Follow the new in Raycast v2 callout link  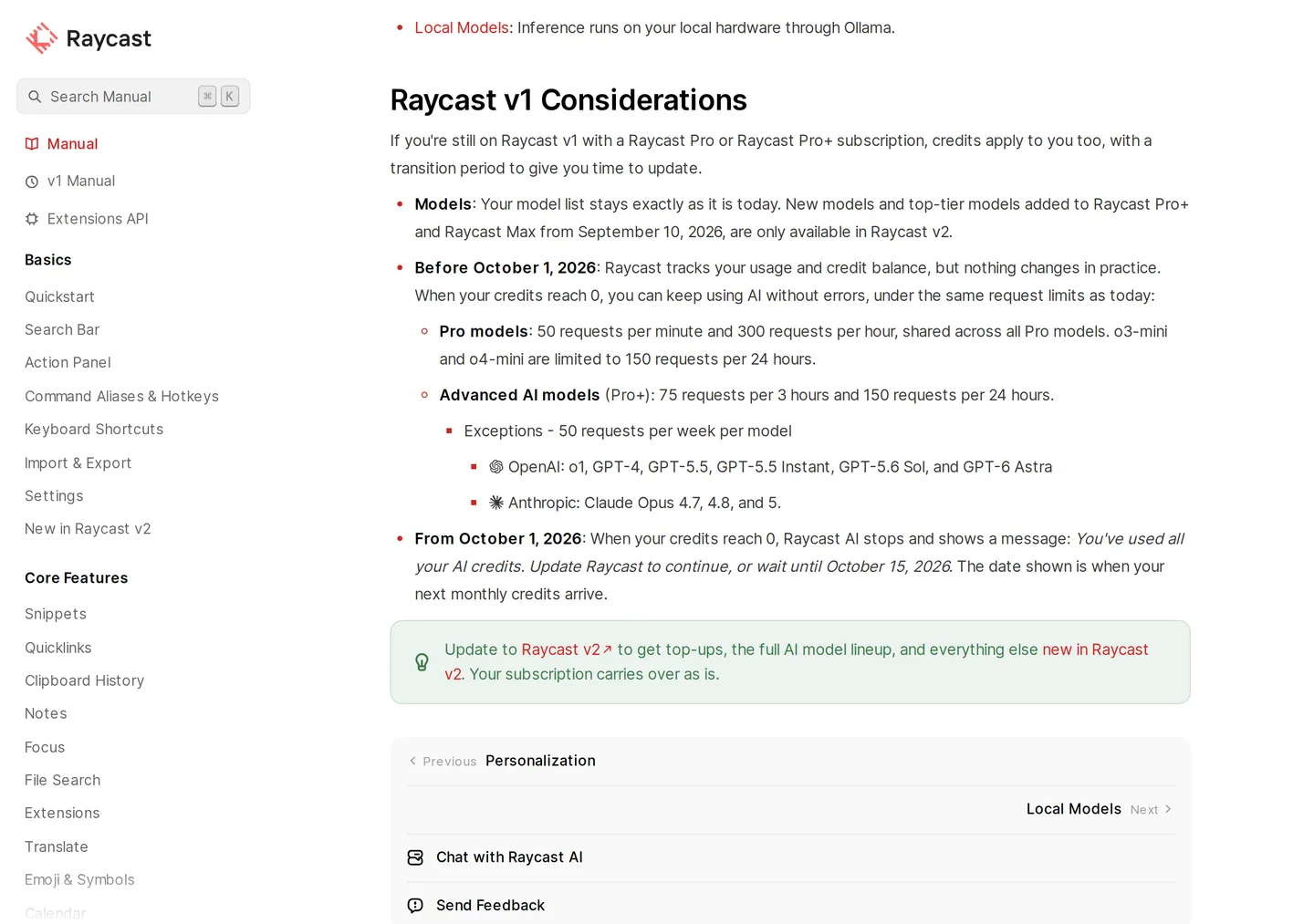pos(1095,649)
